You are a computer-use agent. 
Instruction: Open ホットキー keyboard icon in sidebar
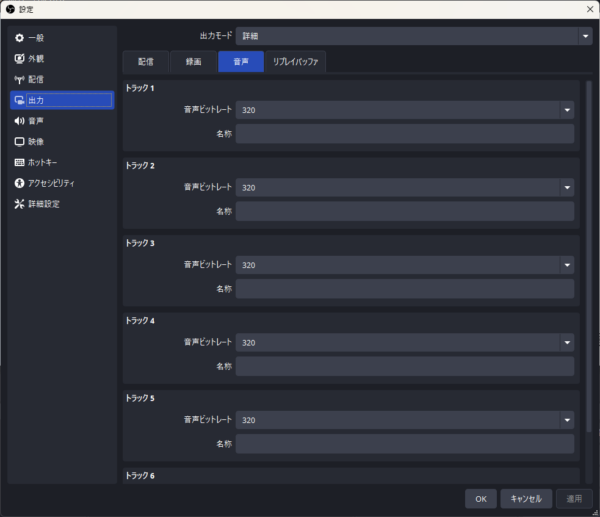pyautogui.click(x=19, y=163)
